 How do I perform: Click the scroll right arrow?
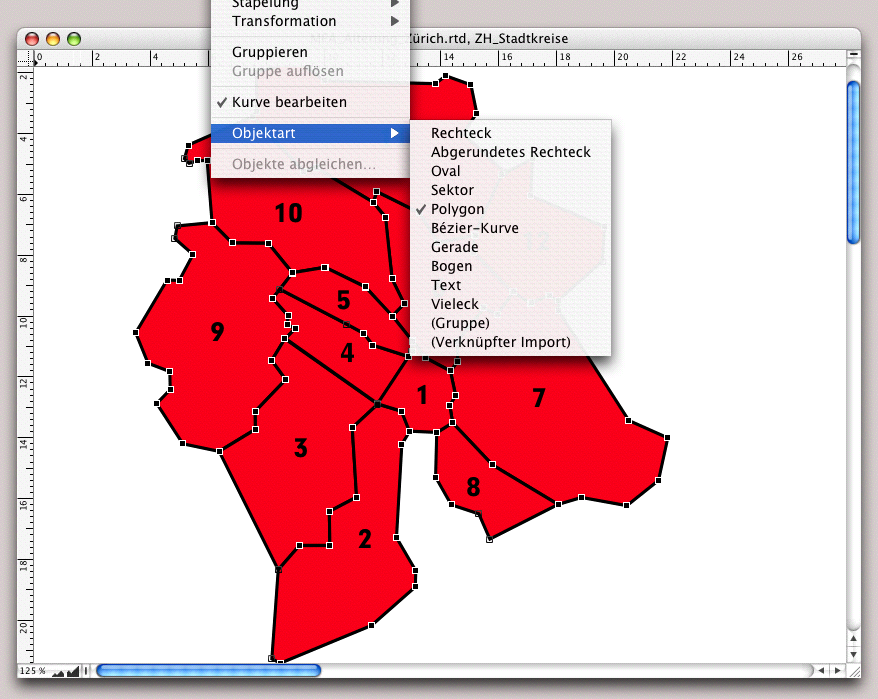click(x=838, y=670)
